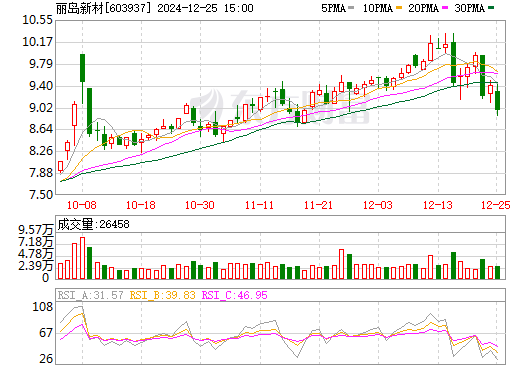Viewport: 520px width, 365px height.
Task: Click the 7.50 price axis label
Action: coord(41,195)
